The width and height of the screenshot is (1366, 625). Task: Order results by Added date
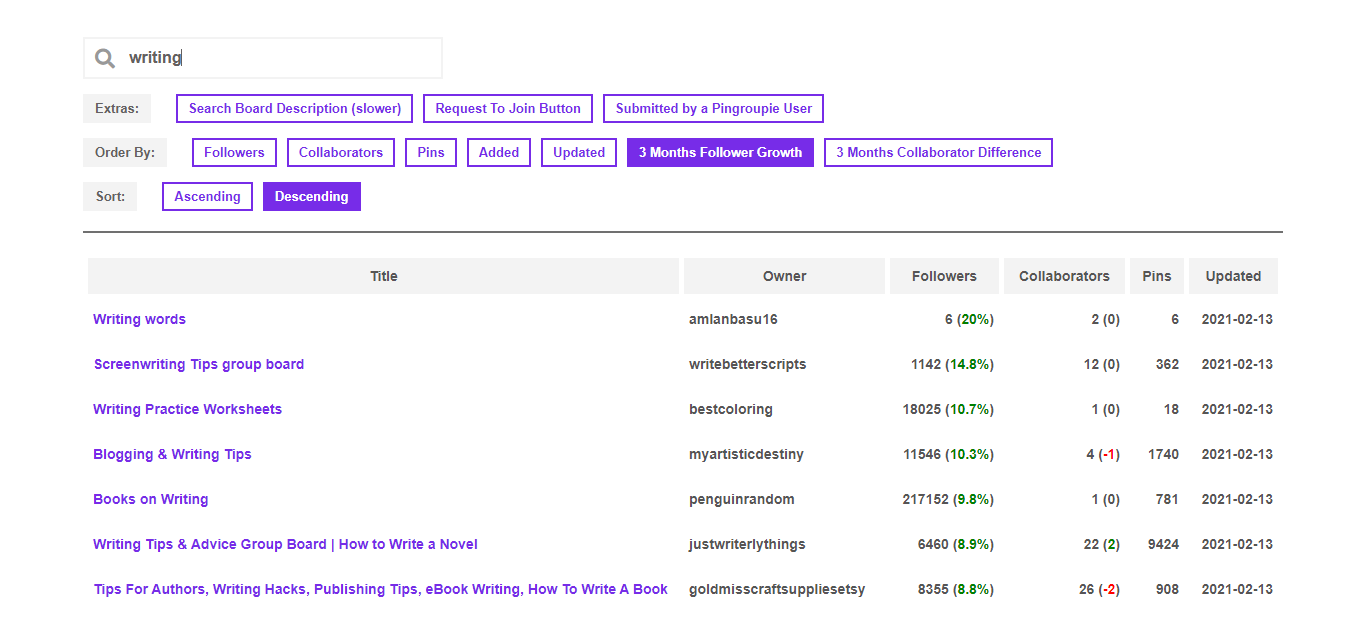499,153
